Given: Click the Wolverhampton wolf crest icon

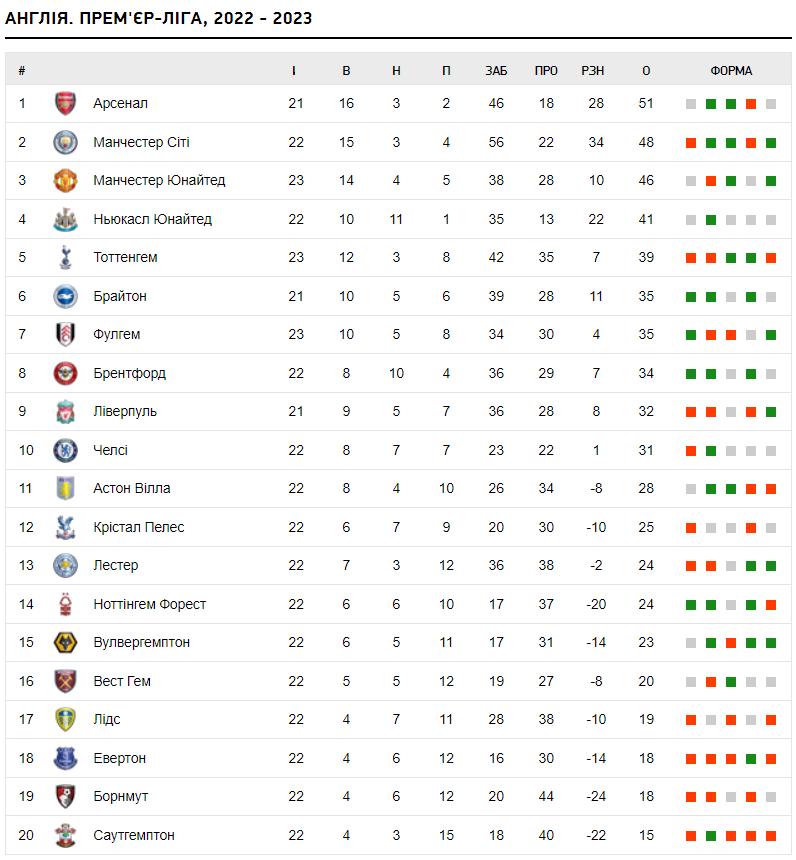Looking at the screenshot, I should [65, 642].
